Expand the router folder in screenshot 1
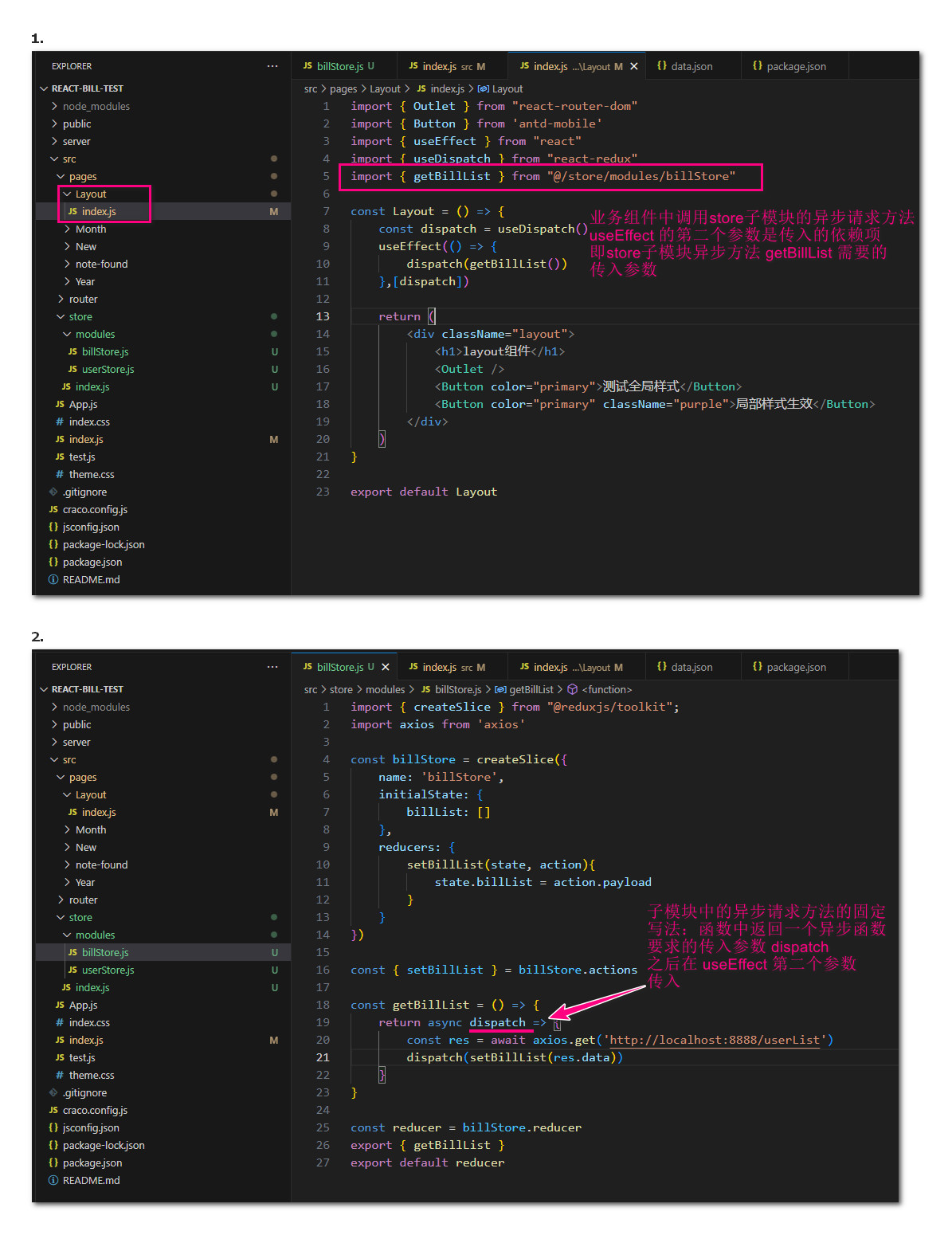Image resolution: width=952 pixels, height=1235 pixels. tap(61, 299)
